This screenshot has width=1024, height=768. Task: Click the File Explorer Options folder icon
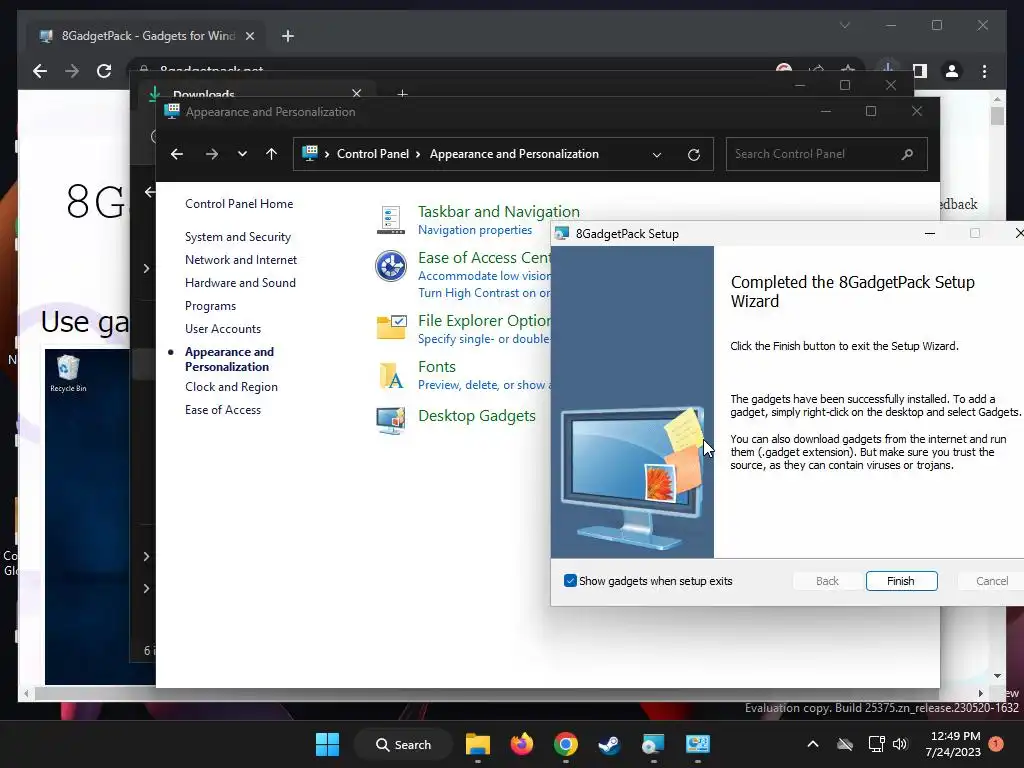(391, 326)
